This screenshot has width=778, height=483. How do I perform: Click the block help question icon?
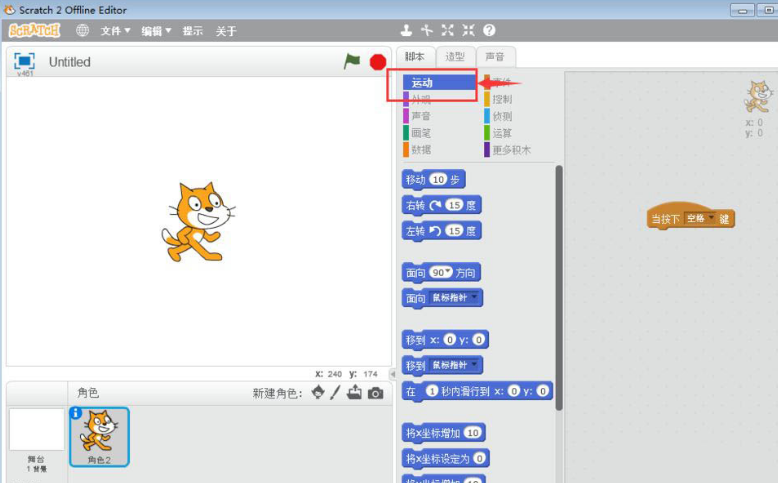coord(489,30)
